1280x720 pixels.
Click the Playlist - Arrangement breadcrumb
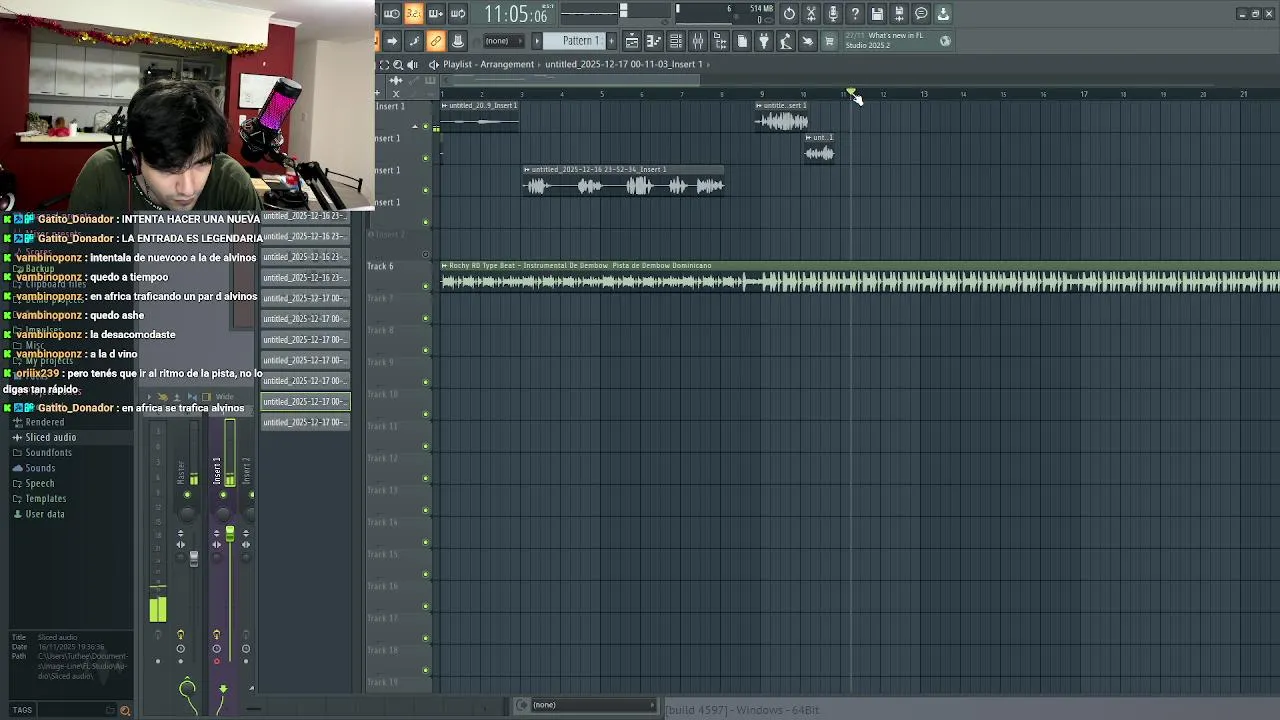[489, 64]
